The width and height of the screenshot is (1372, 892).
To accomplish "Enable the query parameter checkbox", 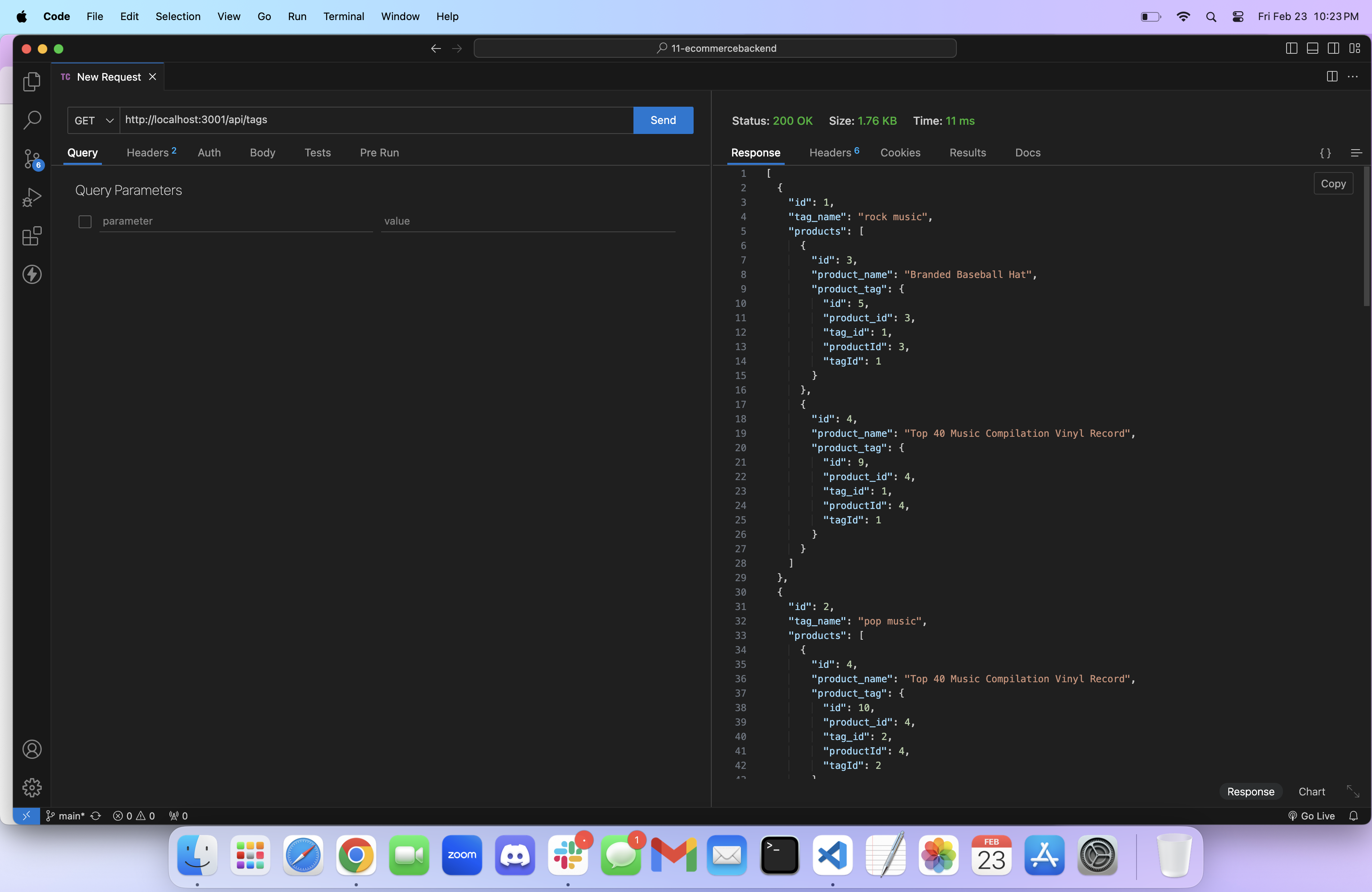I will pos(85,221).
